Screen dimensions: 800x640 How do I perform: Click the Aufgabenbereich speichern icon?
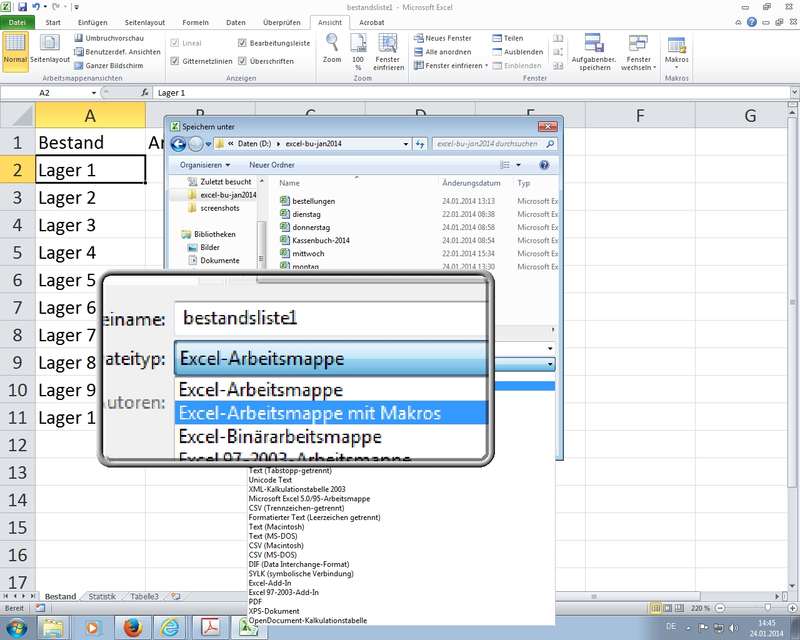pyautogui.click(x=594, y=44)
